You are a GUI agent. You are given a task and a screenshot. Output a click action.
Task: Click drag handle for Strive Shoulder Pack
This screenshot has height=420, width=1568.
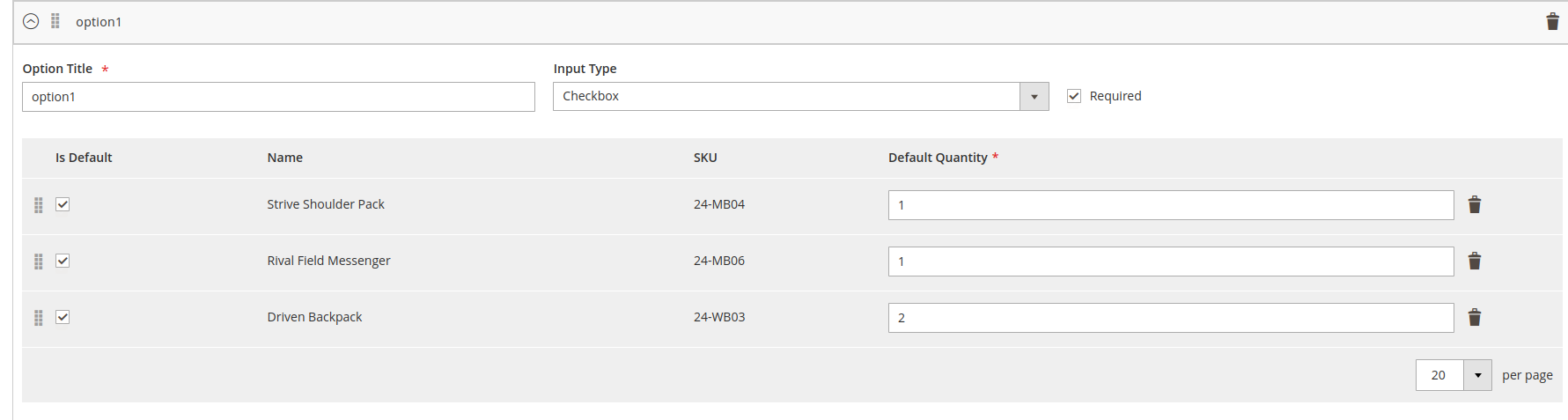coord(39,205)
